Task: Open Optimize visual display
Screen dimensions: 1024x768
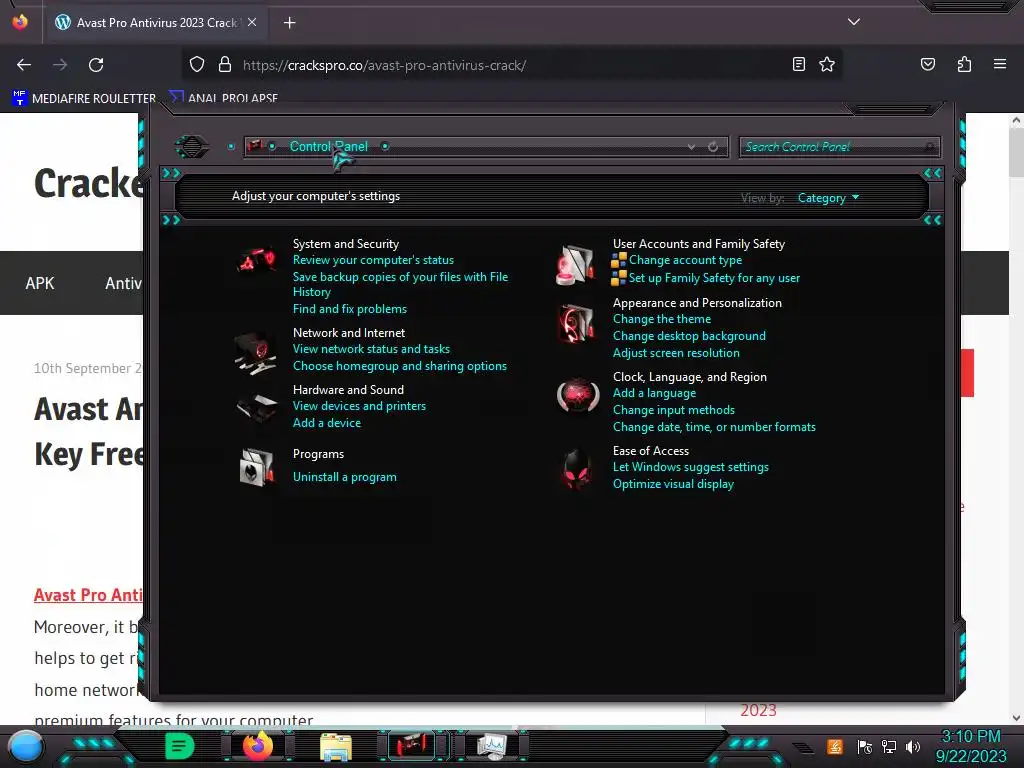Action: 673,484
